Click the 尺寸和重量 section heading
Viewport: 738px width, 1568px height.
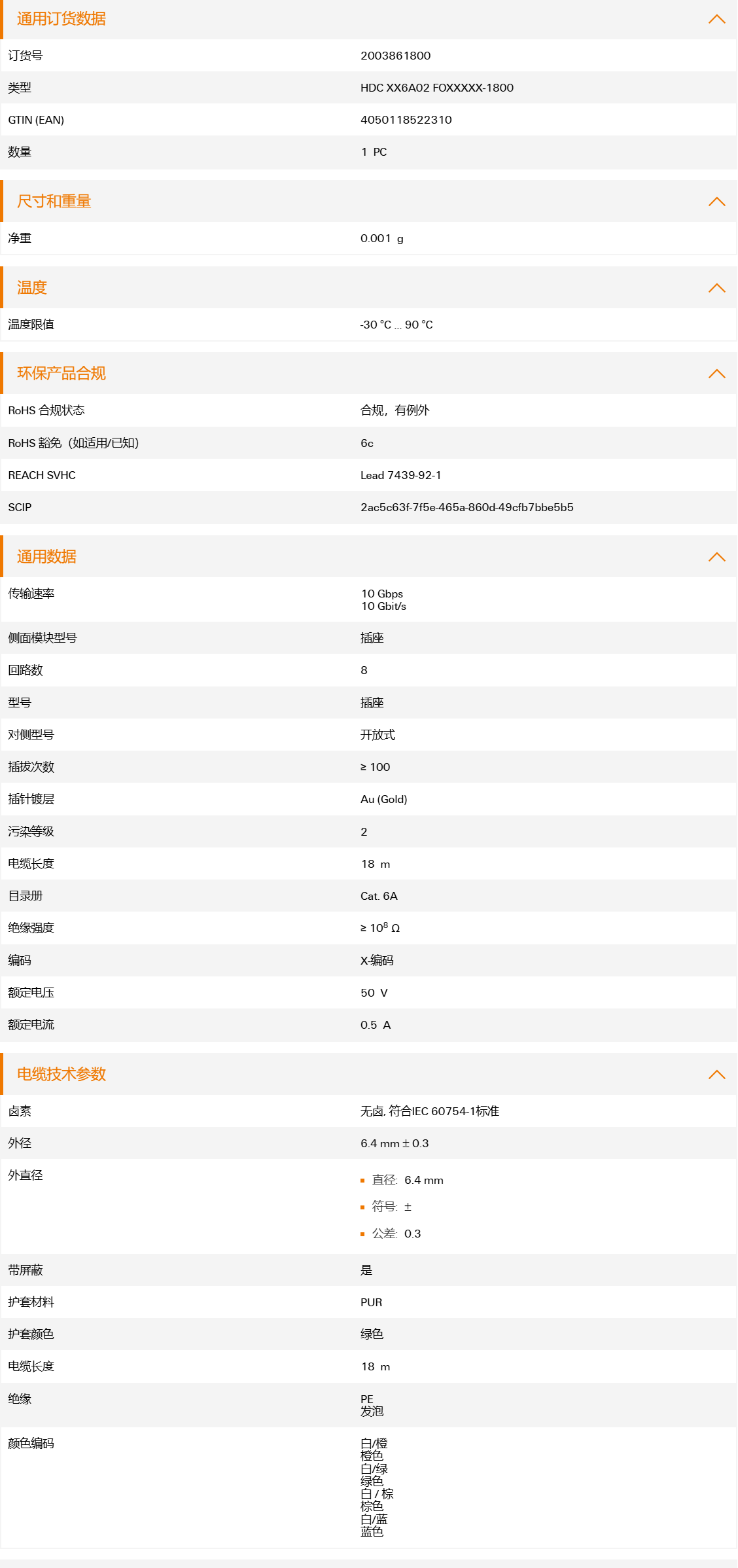click(x=54, y=202)
